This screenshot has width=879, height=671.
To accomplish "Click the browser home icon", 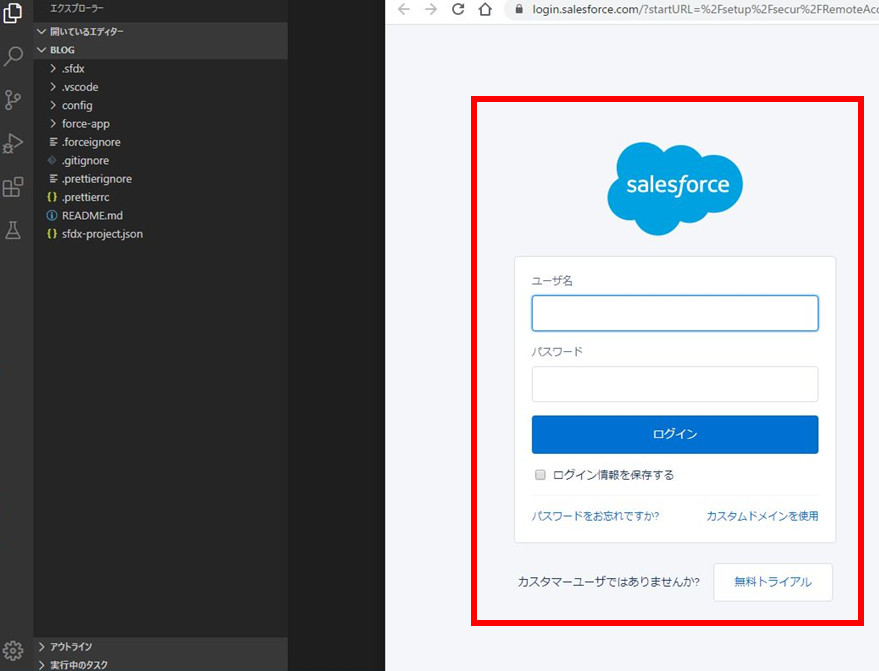I will [x=485, y=9].
